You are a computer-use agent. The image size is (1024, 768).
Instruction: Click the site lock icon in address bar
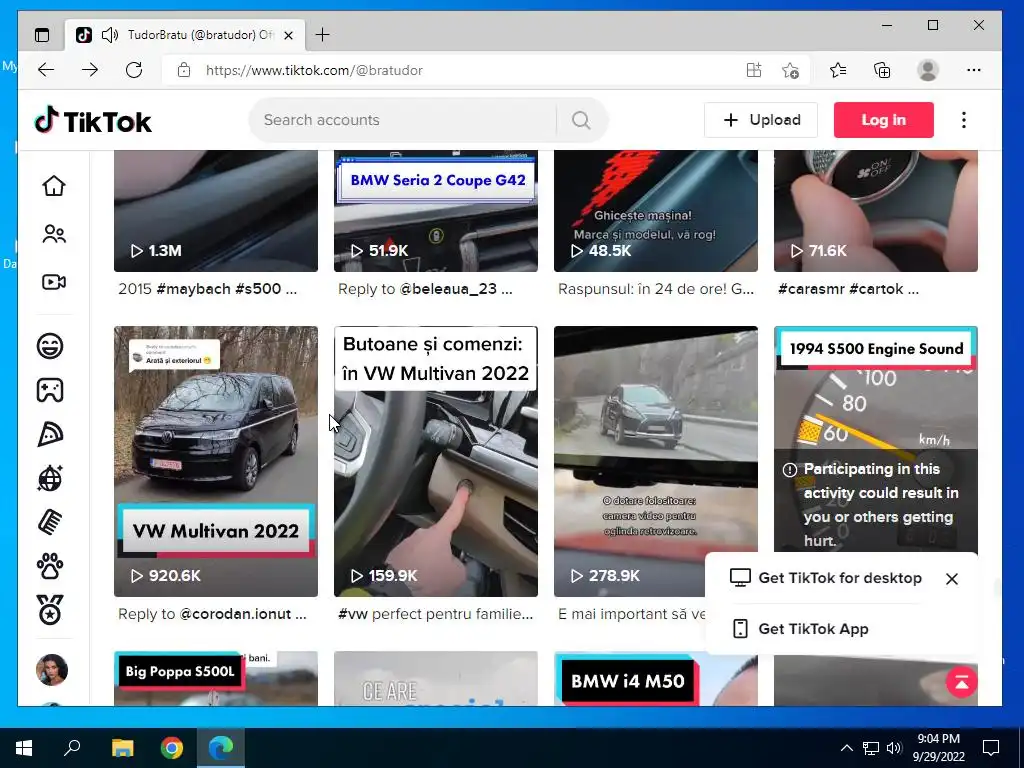(184, 70)
